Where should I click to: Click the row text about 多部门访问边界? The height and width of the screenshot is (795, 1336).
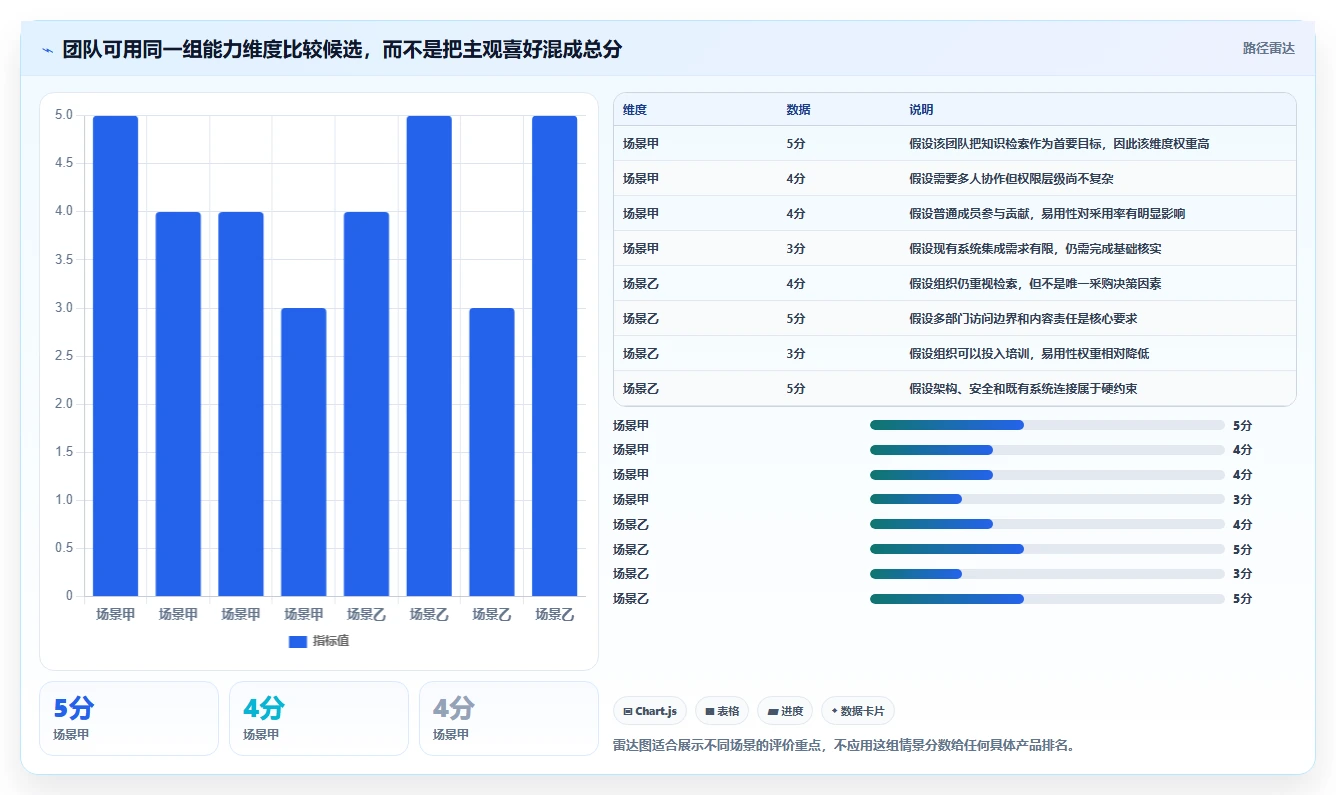pyautogui.click(x=1023, y=319)
